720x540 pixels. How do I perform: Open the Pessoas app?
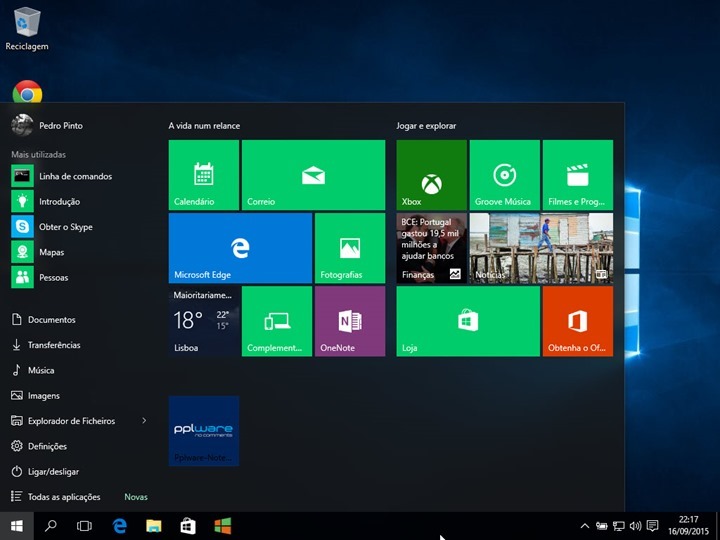coord(40,277)
